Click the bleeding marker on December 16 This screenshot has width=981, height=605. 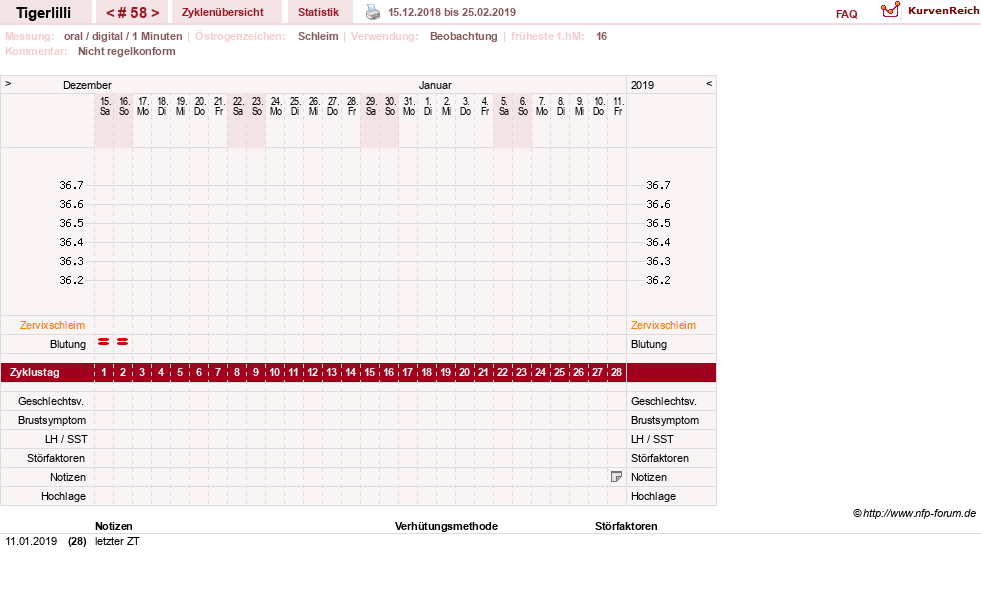[123, 342]
